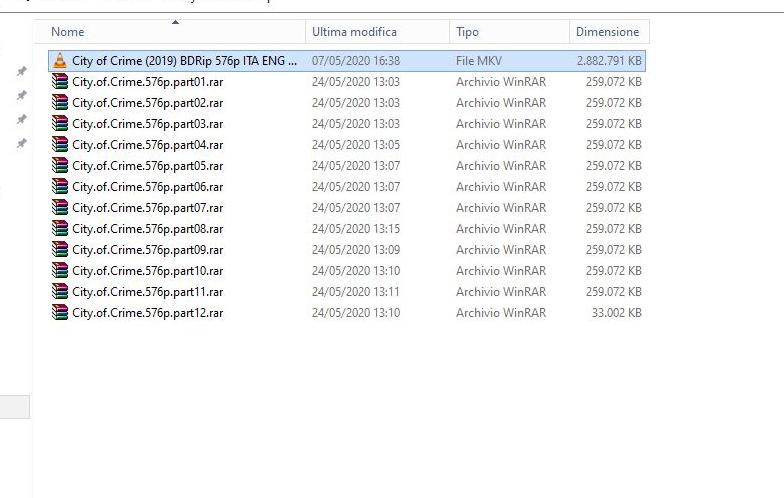Click the 2.882.791 KB size value
Image resolution: width=784 pixels, height=498 pixels.
pyautogui.click(x=609, y=61)
